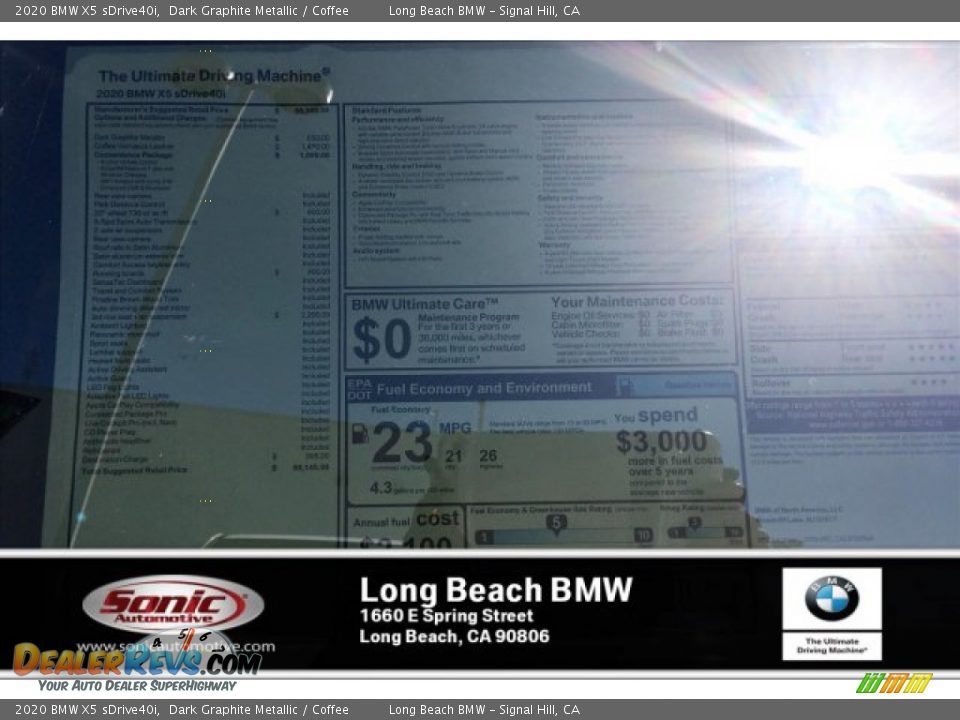Click the '$3,000' fuel cost figure
The width and height of the screenshot is (960, 720).
661,441
